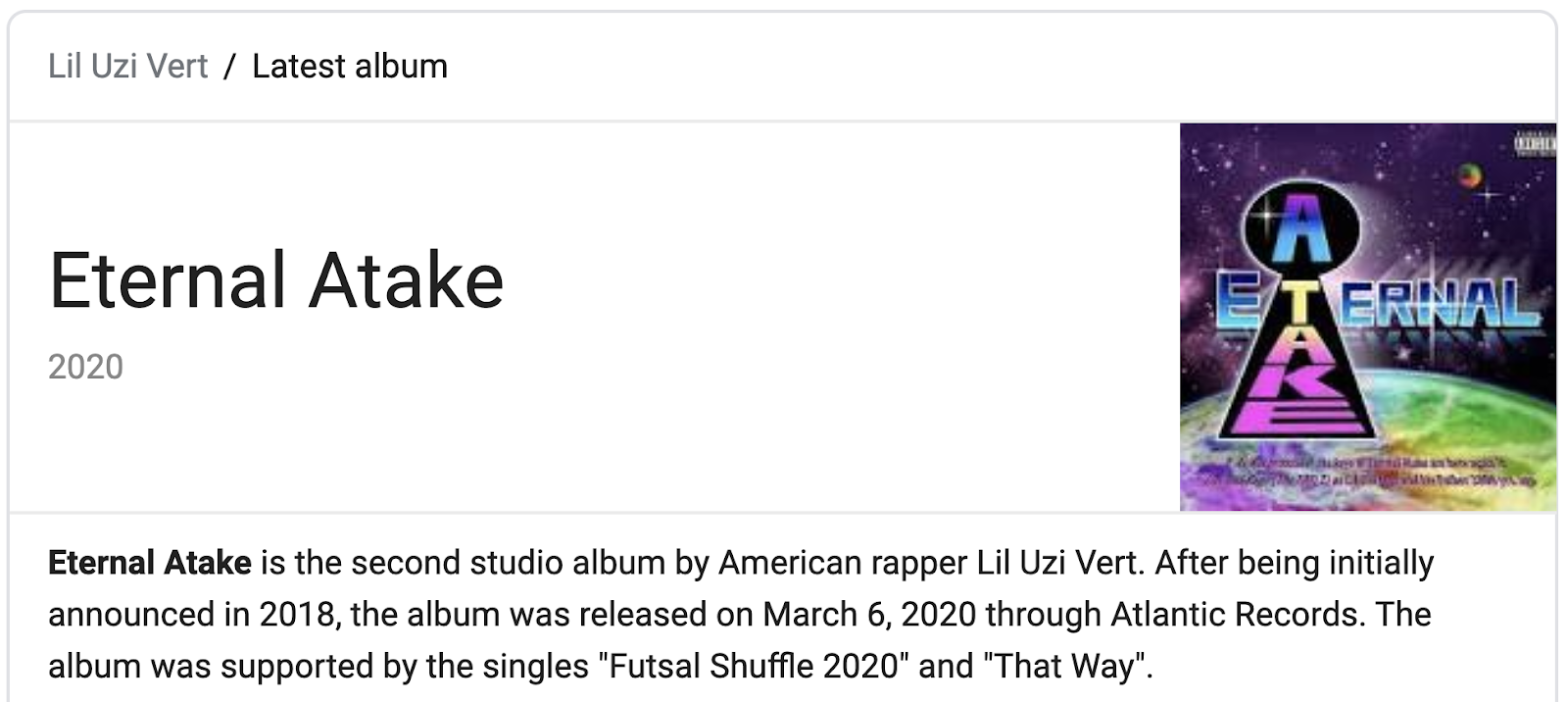Click the fine print at the cover's bottom
The width and height of the screenshot is (1568, 702).
tap(1372, 473)
